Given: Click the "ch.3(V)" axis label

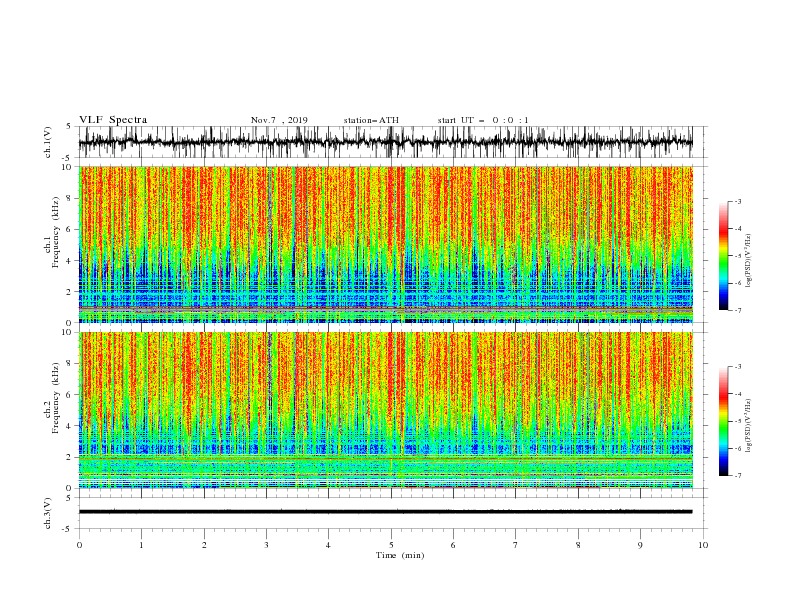Looking at the screenshot, I should click(x=48, y=513).
